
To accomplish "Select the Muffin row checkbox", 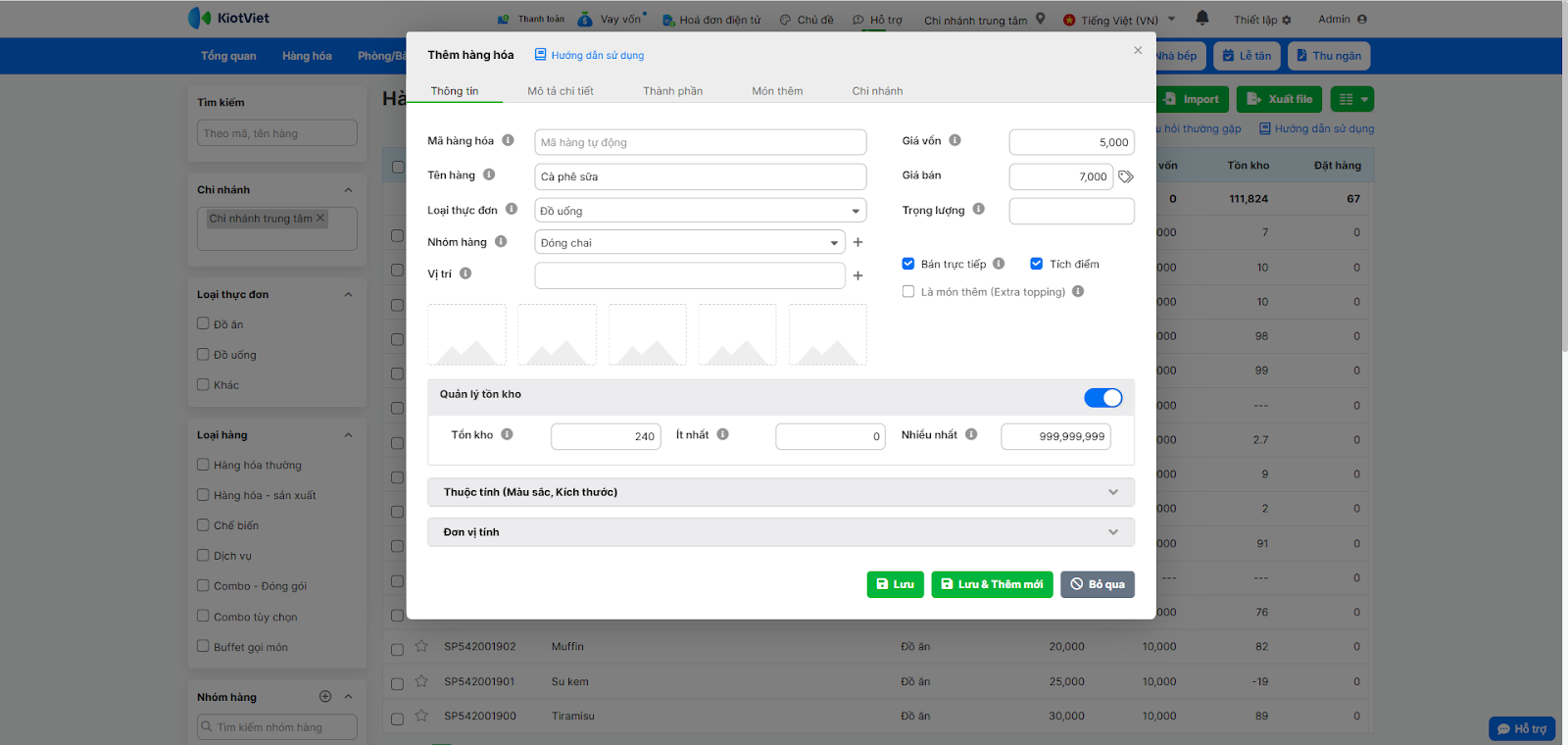I will tap(397, 649).
